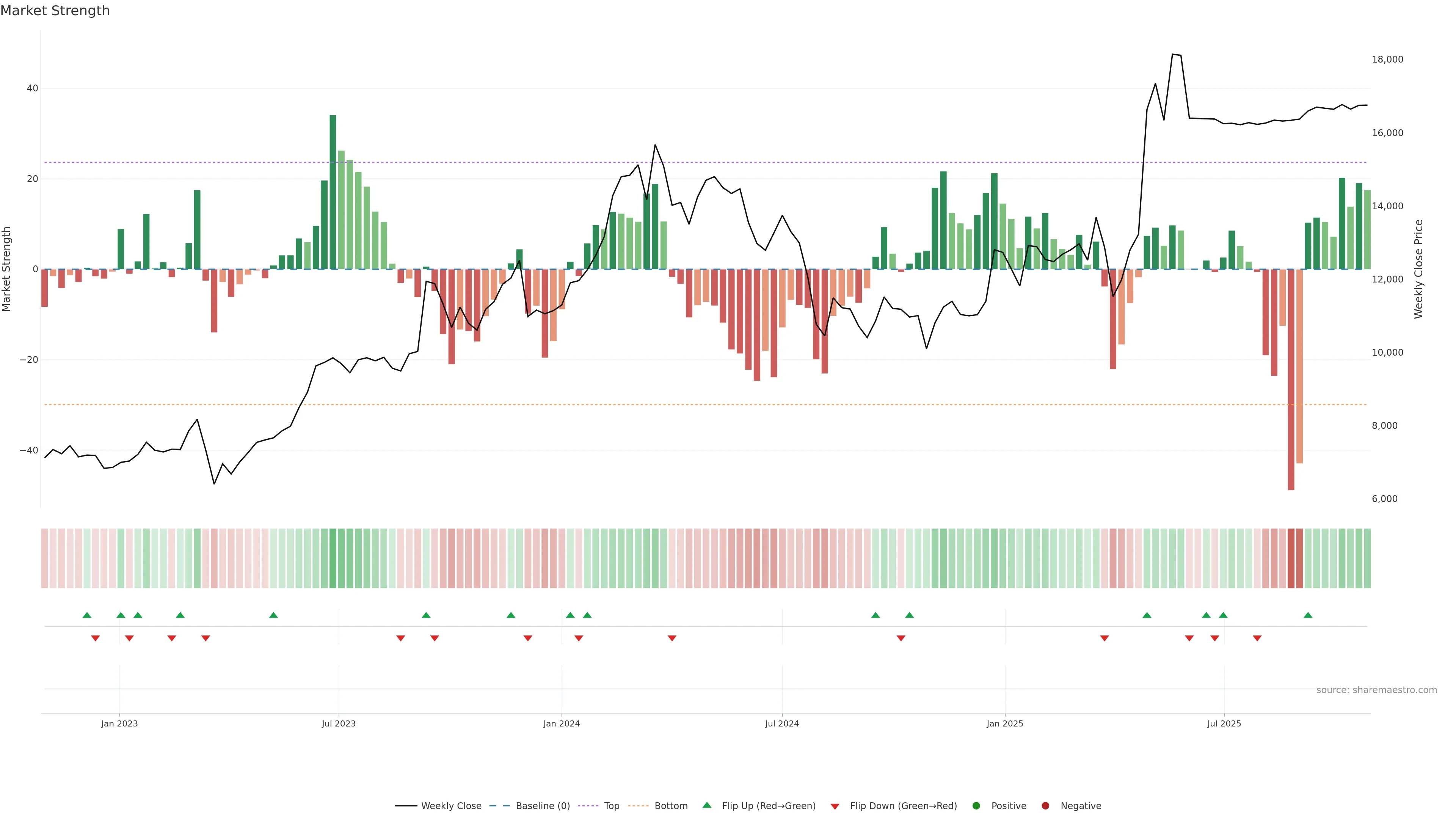Select the rightmost green flip-up triangle marker

click(x=1308, y=615)
